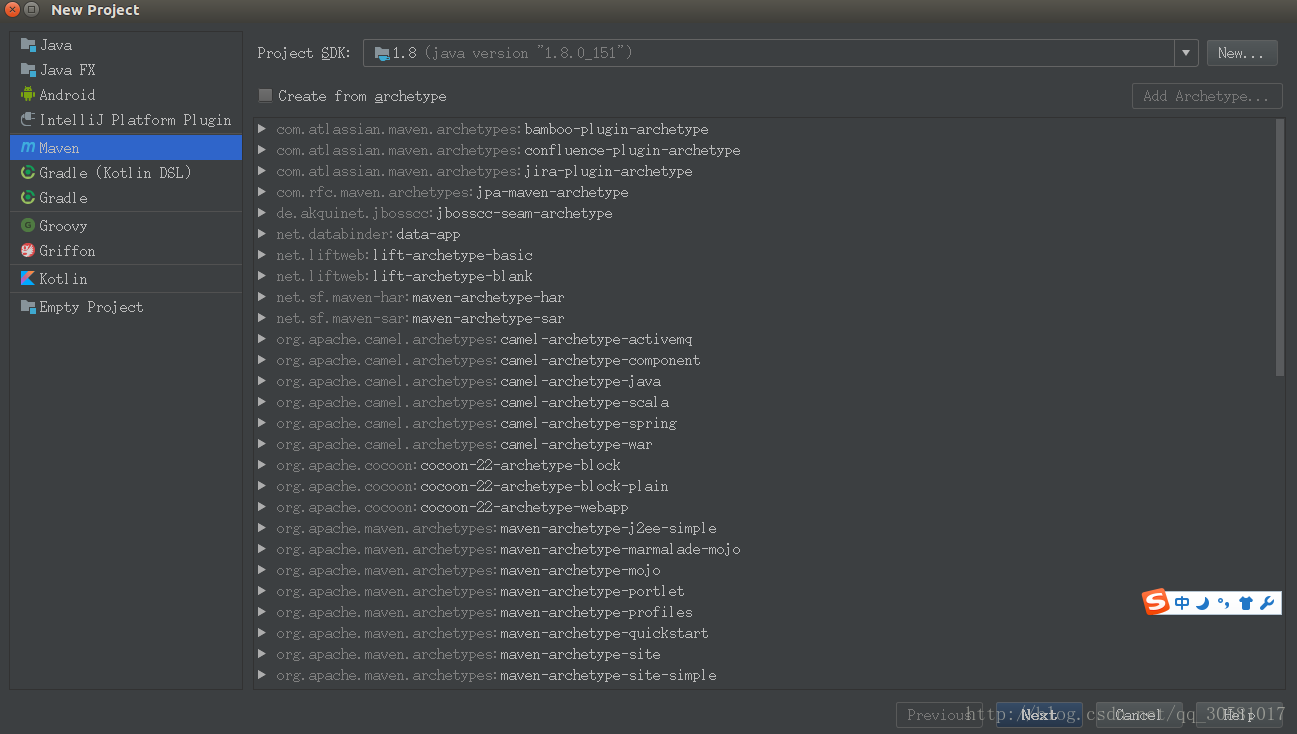1297x734 pixels.
Task: Select maven-archetype-har row
Action: click(x=765, y=297)
